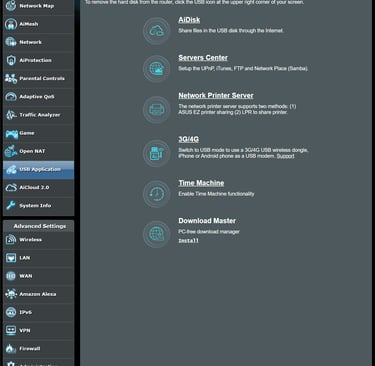Click "Share files in the USB disk" description
This screenshot has width=375, height=366.
tap(231, 31)
